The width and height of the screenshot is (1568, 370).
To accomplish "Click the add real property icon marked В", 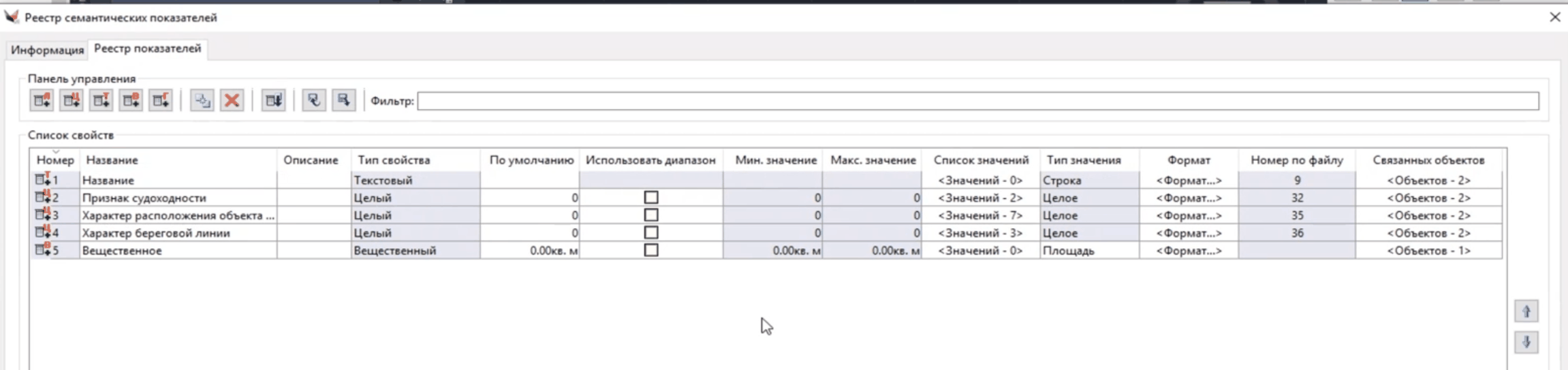I will click(131, 101).
